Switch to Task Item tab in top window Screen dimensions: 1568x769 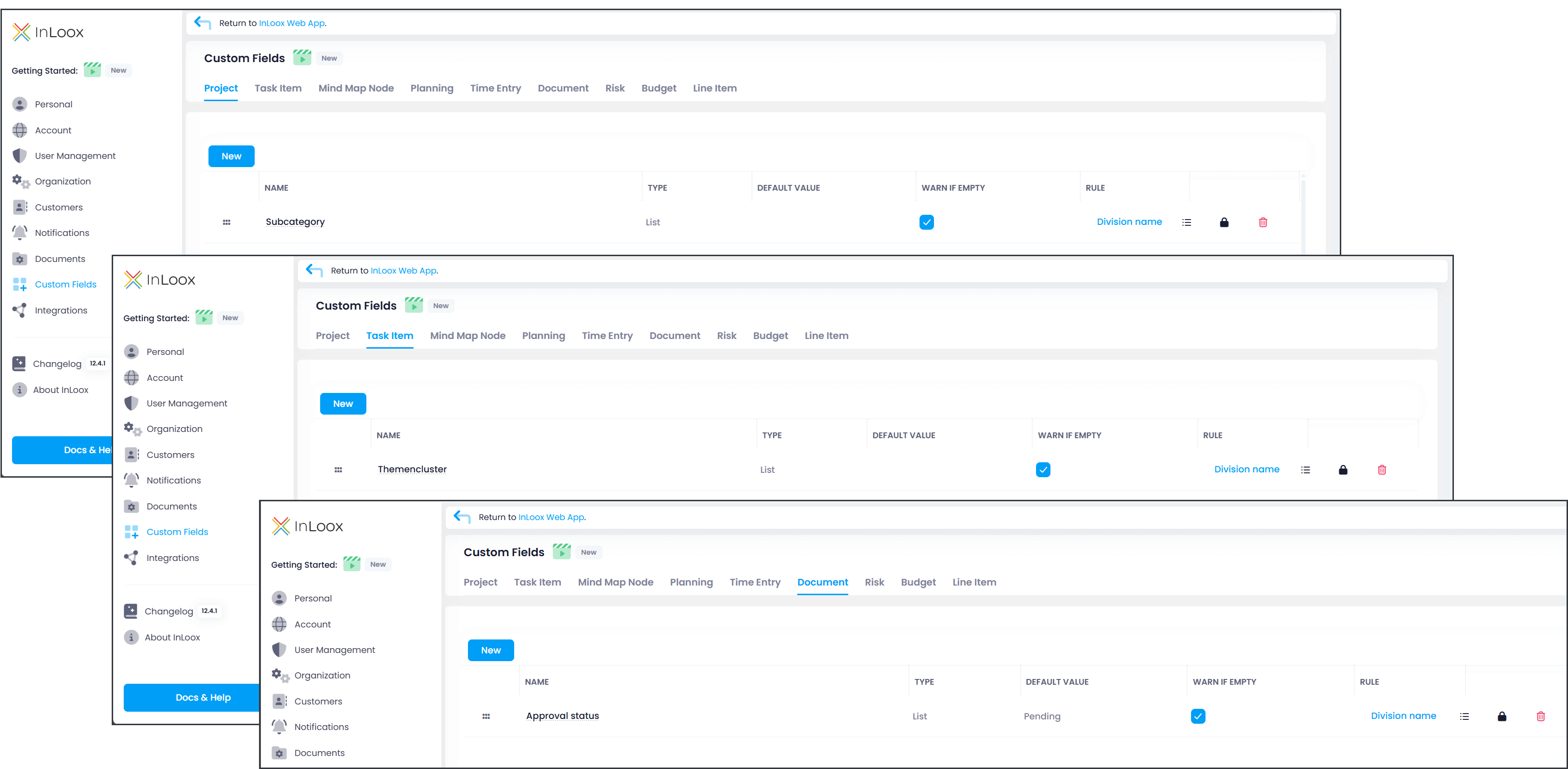point(278,88)
